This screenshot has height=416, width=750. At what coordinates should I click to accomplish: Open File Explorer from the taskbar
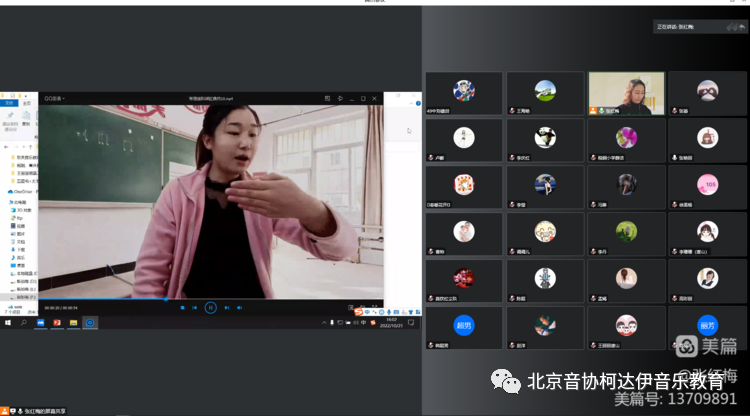[73, 323]
